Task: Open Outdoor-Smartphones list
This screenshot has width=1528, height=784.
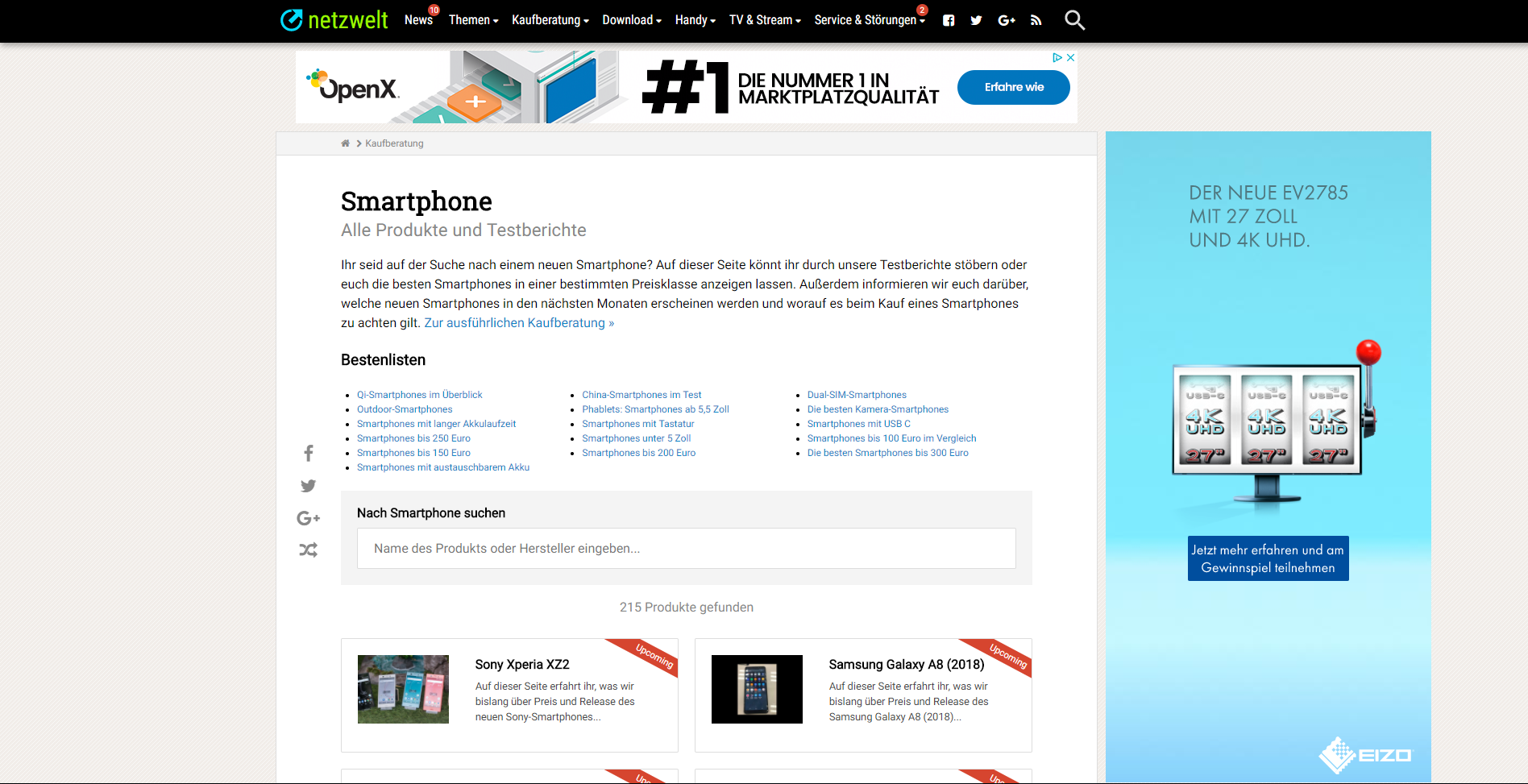Action: coord(405,409)
